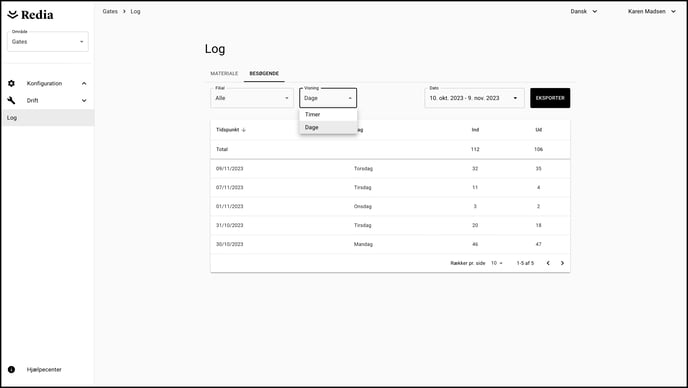The width and height of the screenshot is (688, 388).
Task: Open the Dansk language dropdown
Action: tap(584, 11)
